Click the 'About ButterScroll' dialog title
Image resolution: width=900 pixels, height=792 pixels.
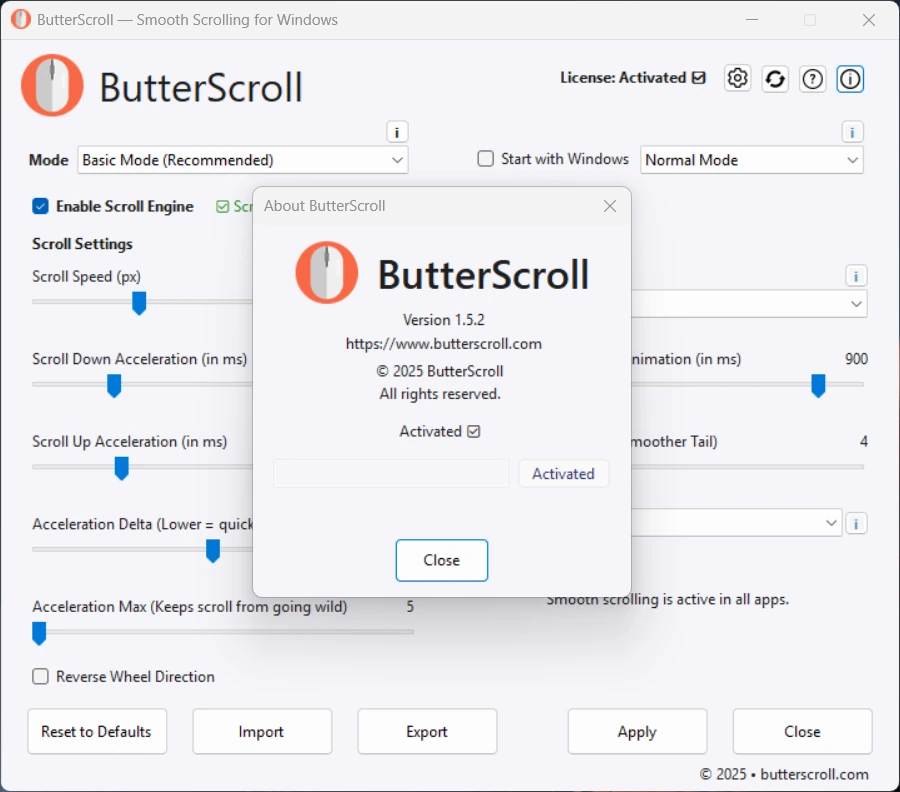click(324, 206)
